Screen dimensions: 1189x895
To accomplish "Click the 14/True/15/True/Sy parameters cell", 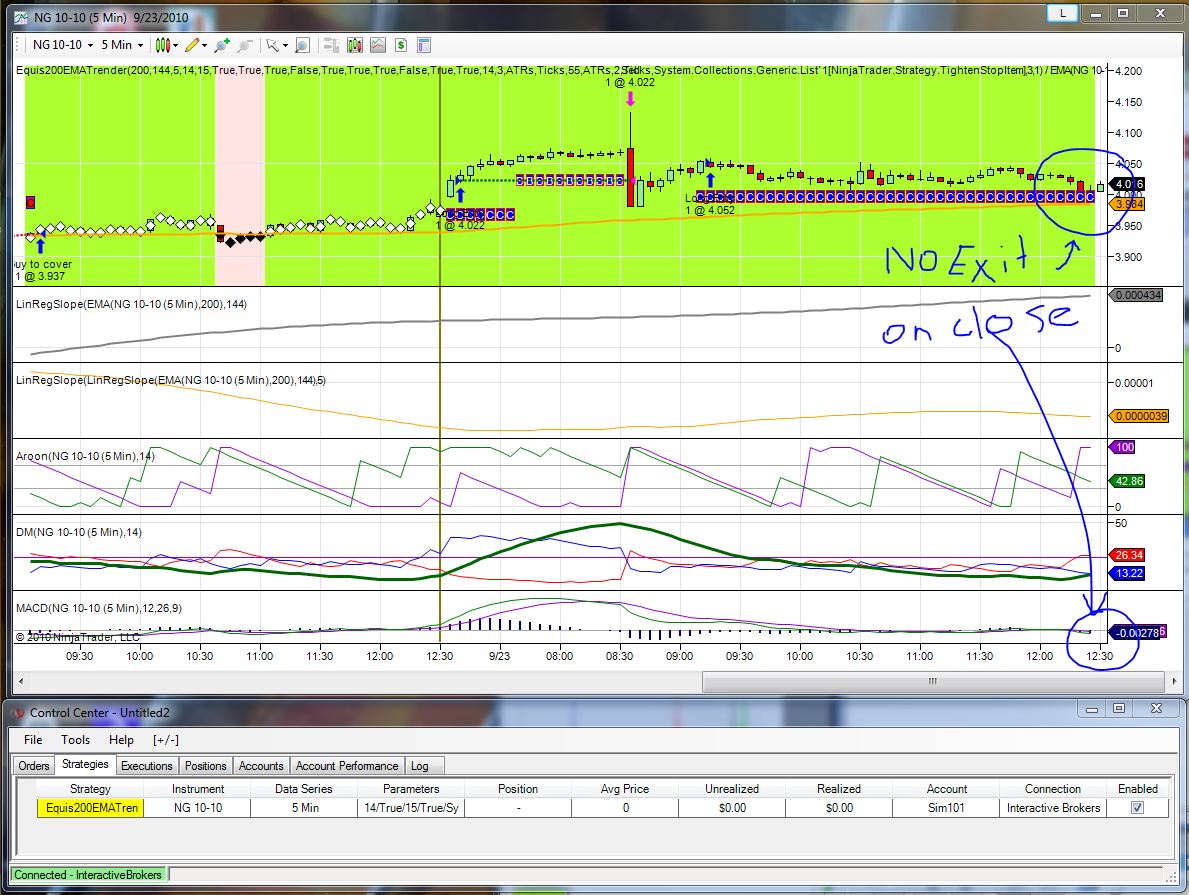I will [x=411, y=808].
